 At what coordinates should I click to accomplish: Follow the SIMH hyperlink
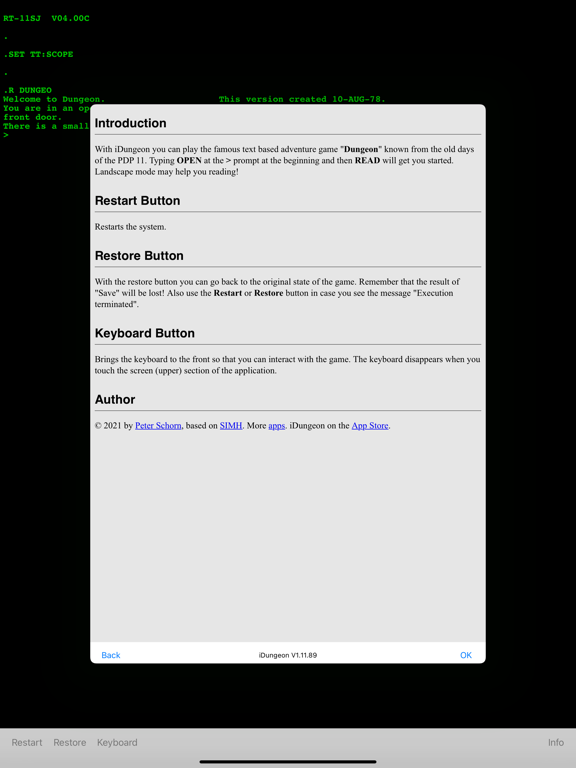[x=231, y=425]
